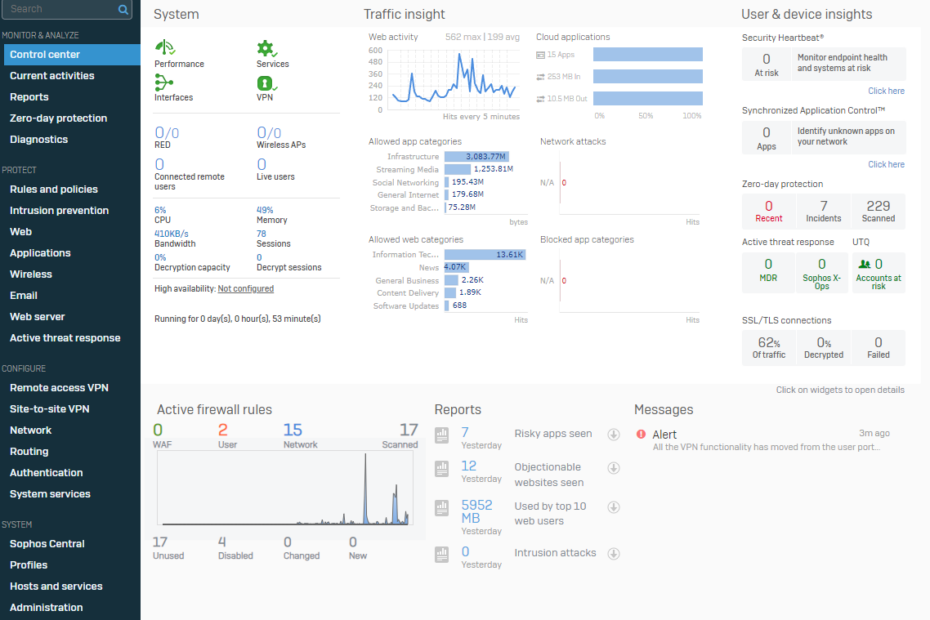Download the Objectionable websites seen report
Viewport: 930px width, 620px height.
click(614, 468)
